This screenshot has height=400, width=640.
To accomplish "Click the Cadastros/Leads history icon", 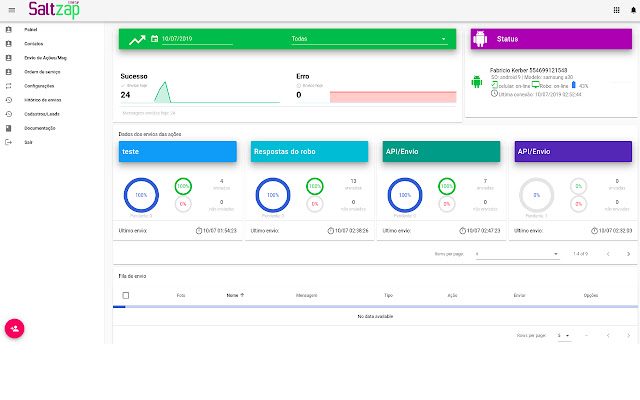I will pos(9,114).
